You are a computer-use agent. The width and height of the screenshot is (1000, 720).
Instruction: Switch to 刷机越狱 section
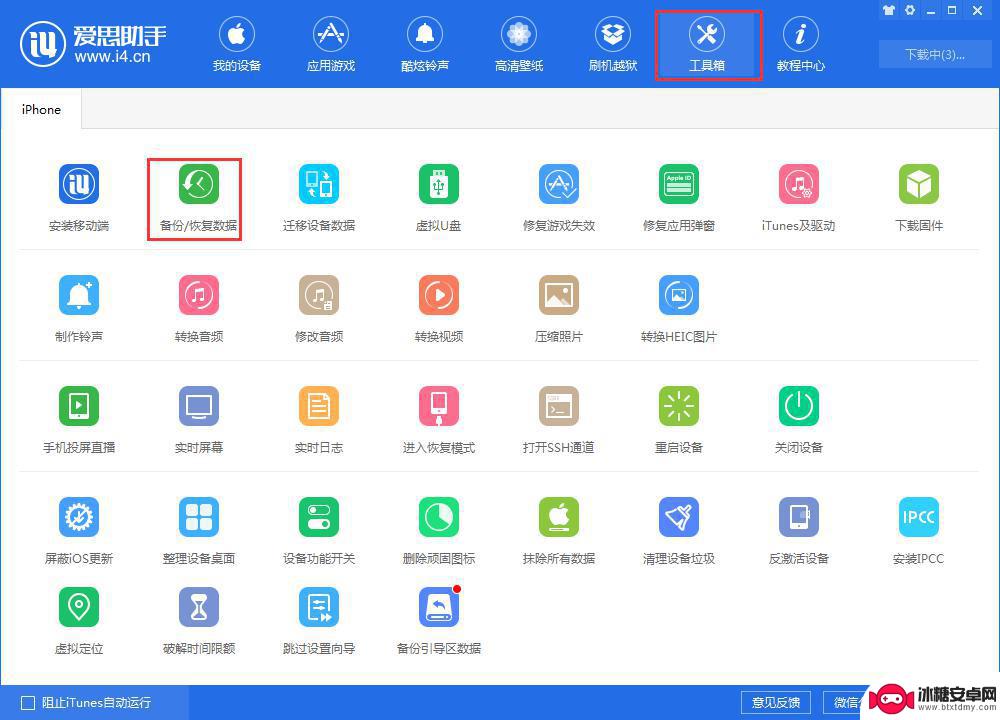613,44
